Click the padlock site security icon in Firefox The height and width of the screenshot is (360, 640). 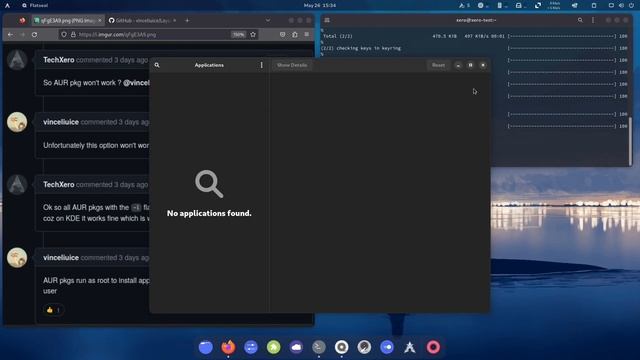73,35
